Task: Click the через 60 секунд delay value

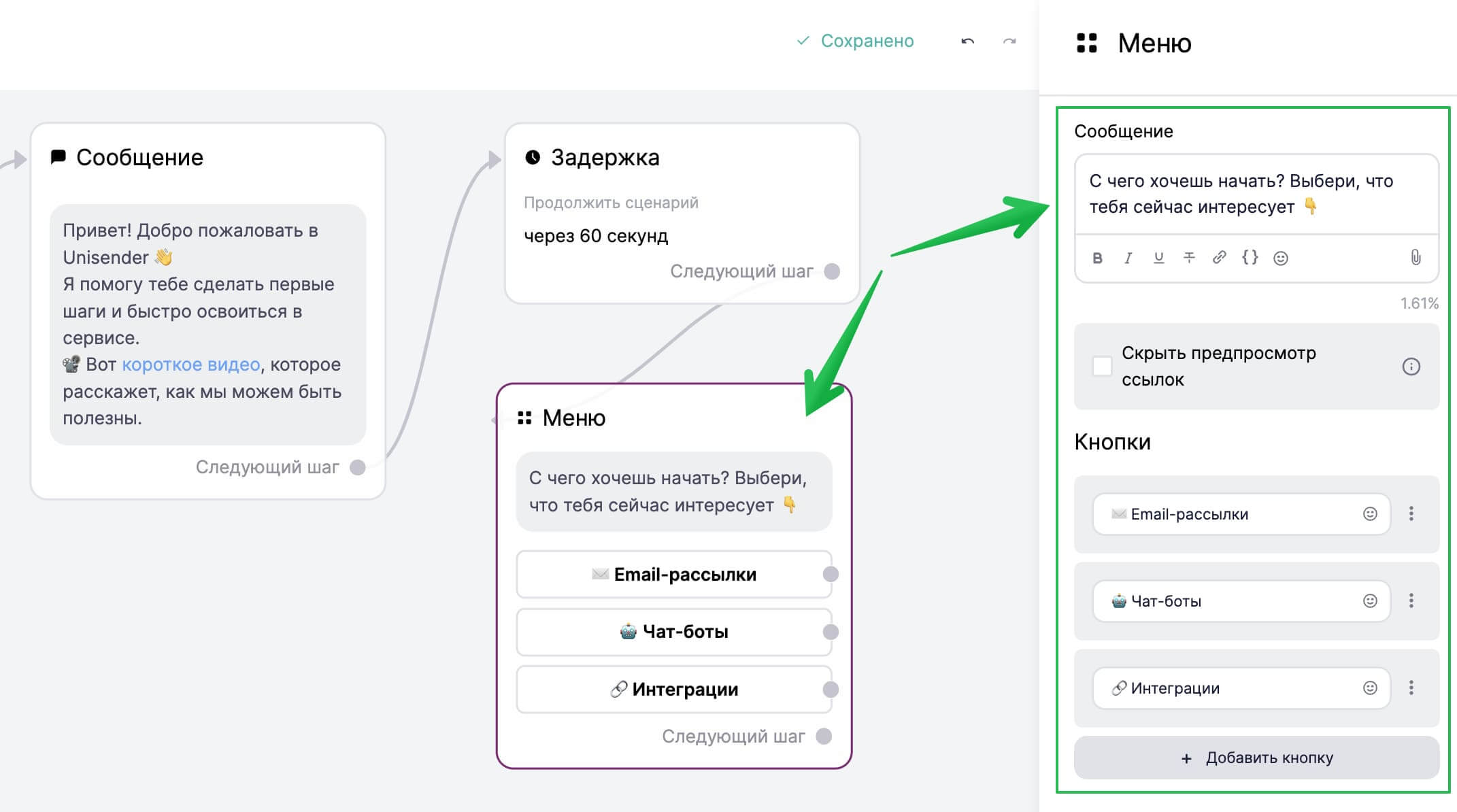Action: [596, 236]
